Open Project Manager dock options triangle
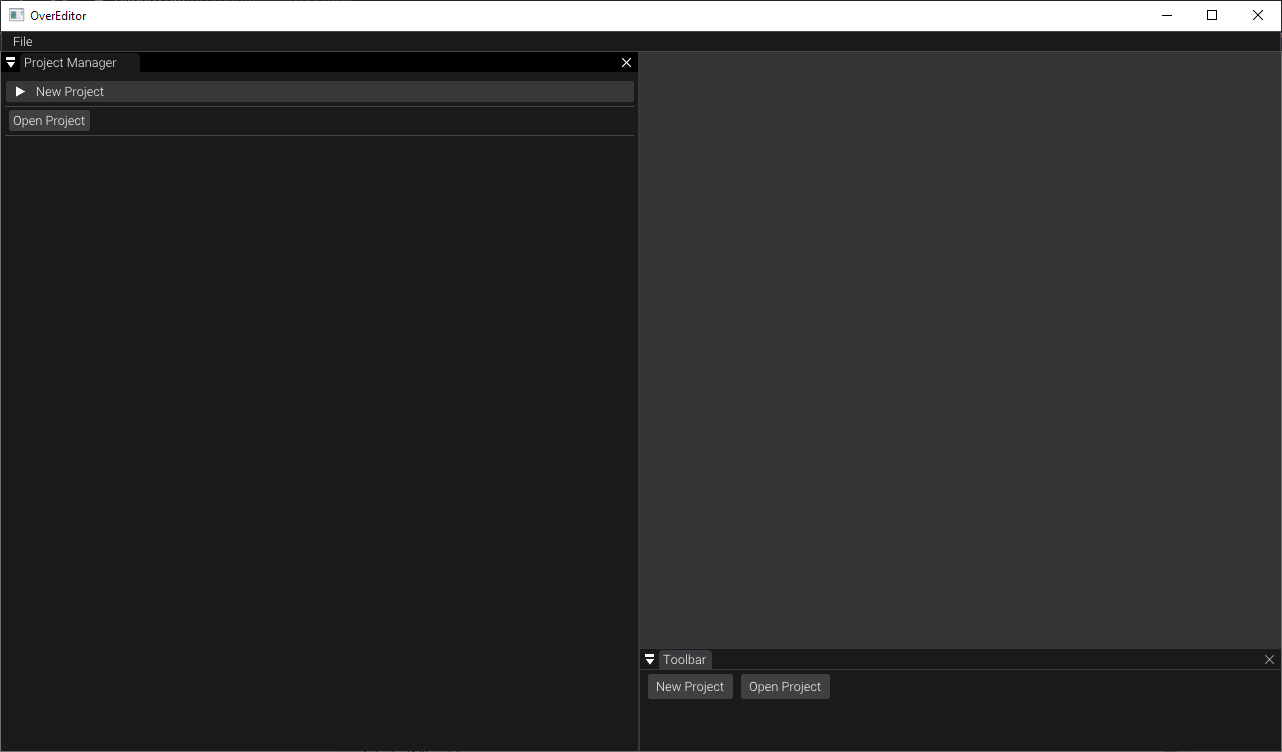Screen dimensions: 1282x752 pos(10,62)
